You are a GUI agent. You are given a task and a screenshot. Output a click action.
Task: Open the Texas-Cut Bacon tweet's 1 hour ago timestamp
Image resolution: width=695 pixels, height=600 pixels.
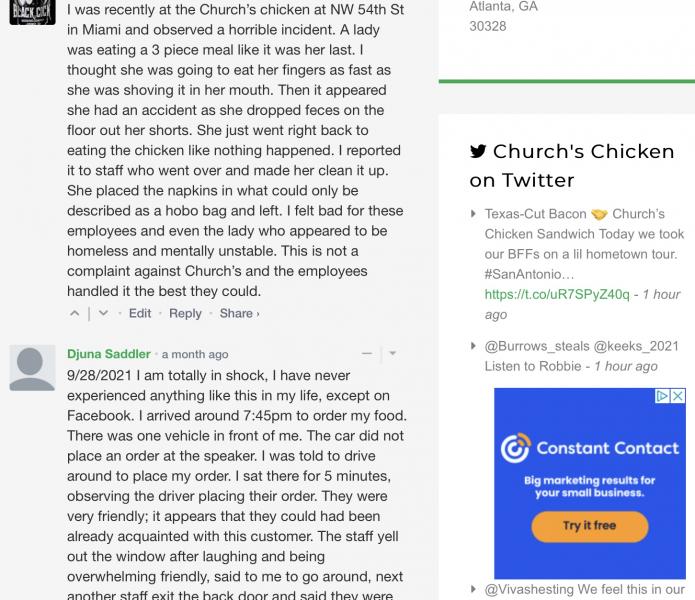tap(582, 304)
